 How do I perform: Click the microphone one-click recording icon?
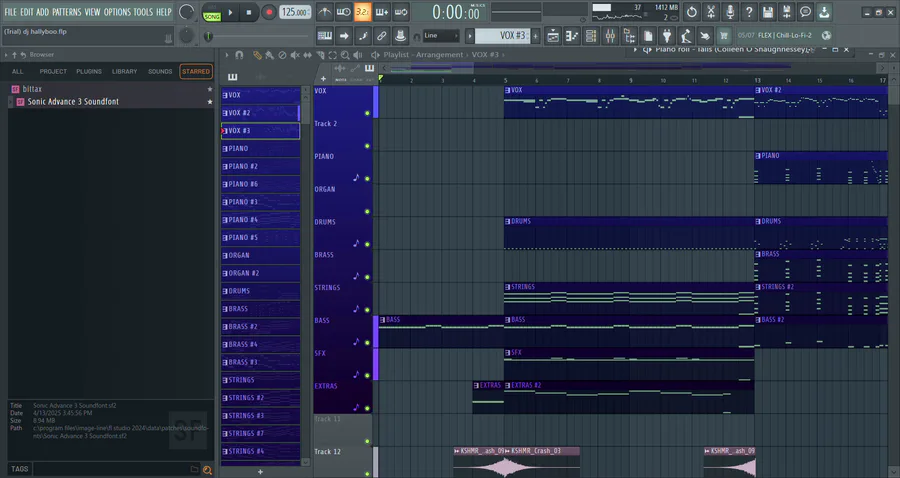tap(730, 11)
